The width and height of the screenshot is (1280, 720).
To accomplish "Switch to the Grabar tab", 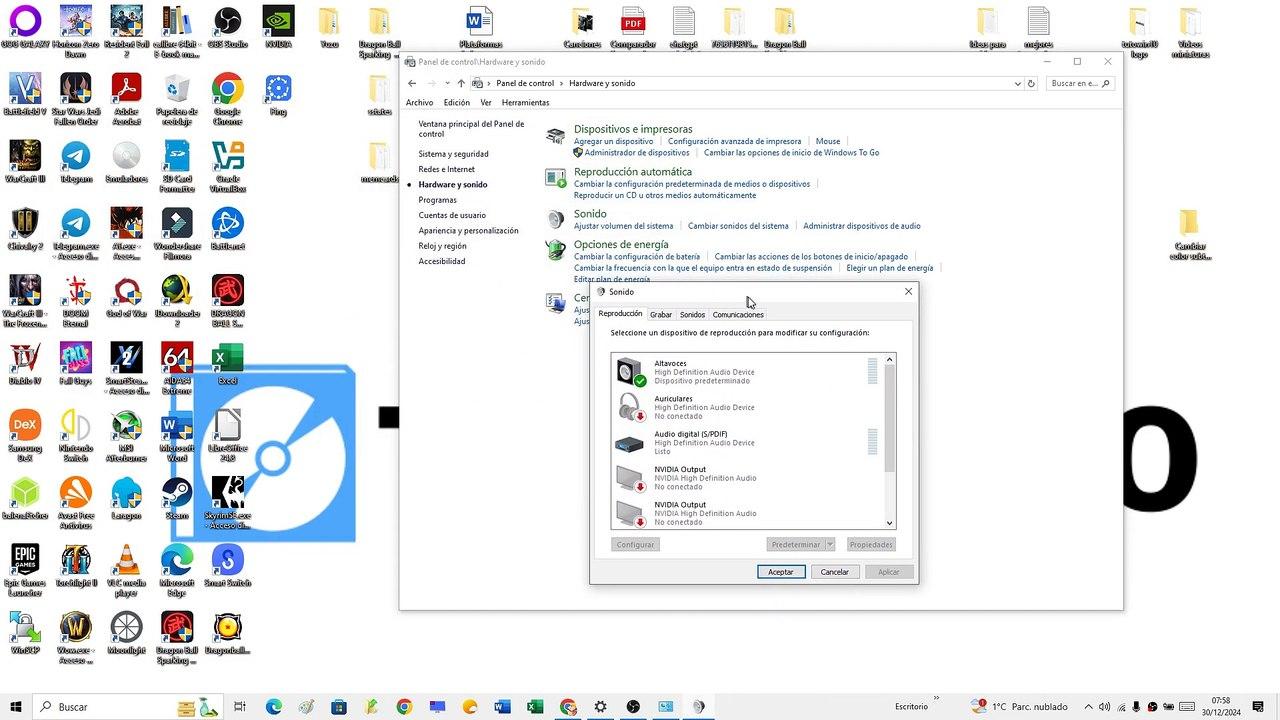I will click(x=660, y=314).
